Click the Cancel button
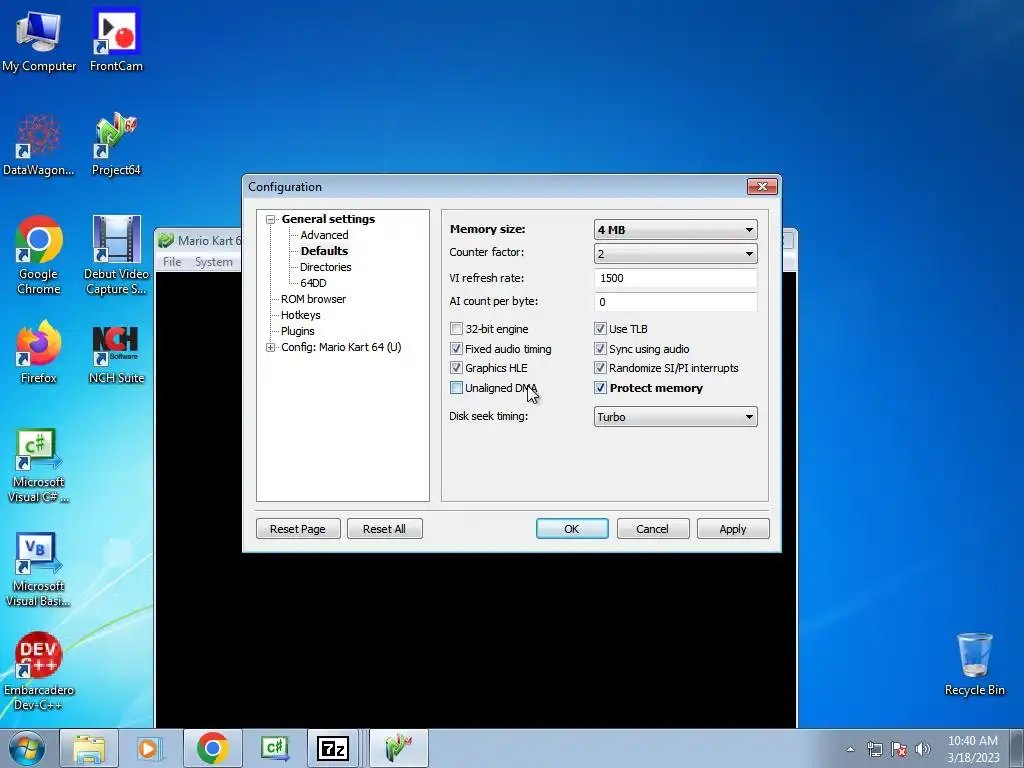This screenshot has width=1024, height=768. [652, 528]
